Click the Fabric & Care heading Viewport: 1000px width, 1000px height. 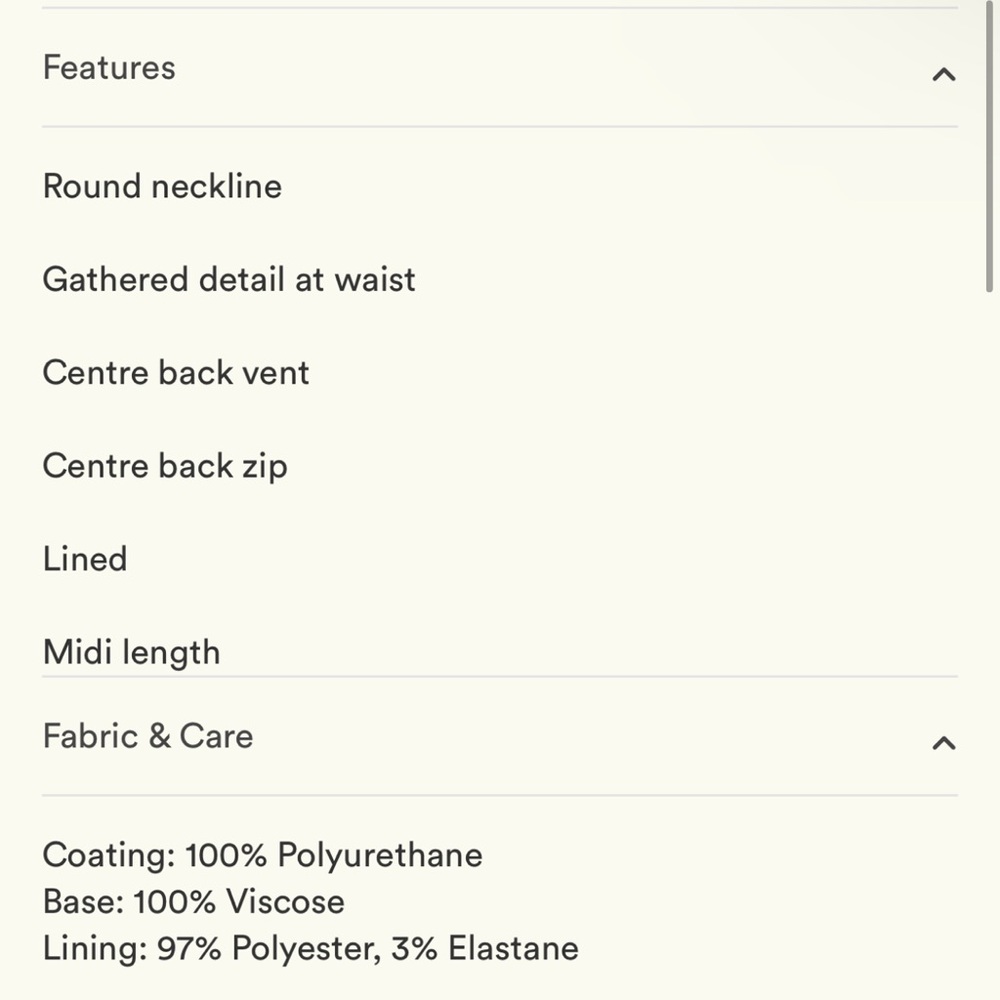148,736
